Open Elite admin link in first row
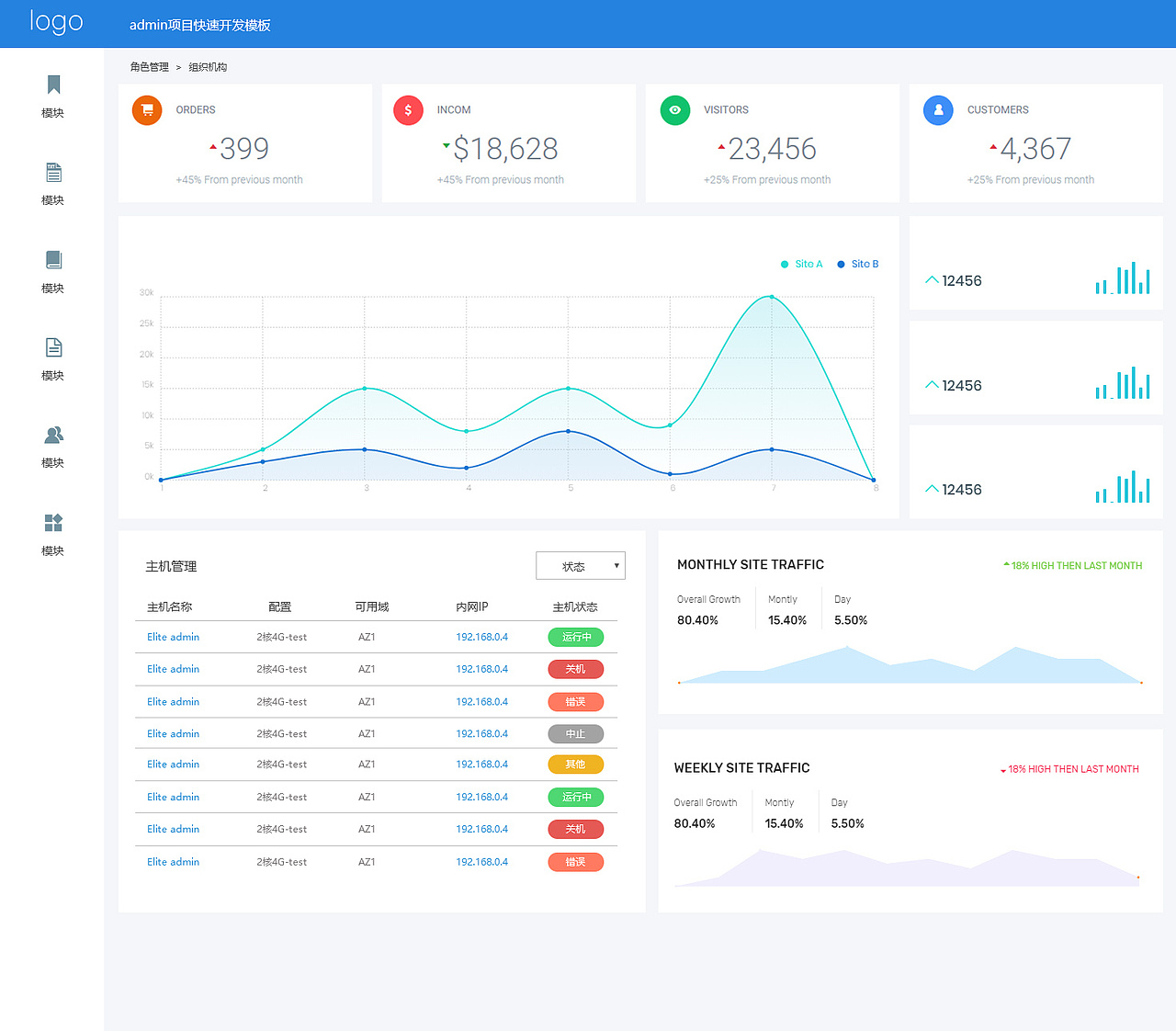 [173, 637]
